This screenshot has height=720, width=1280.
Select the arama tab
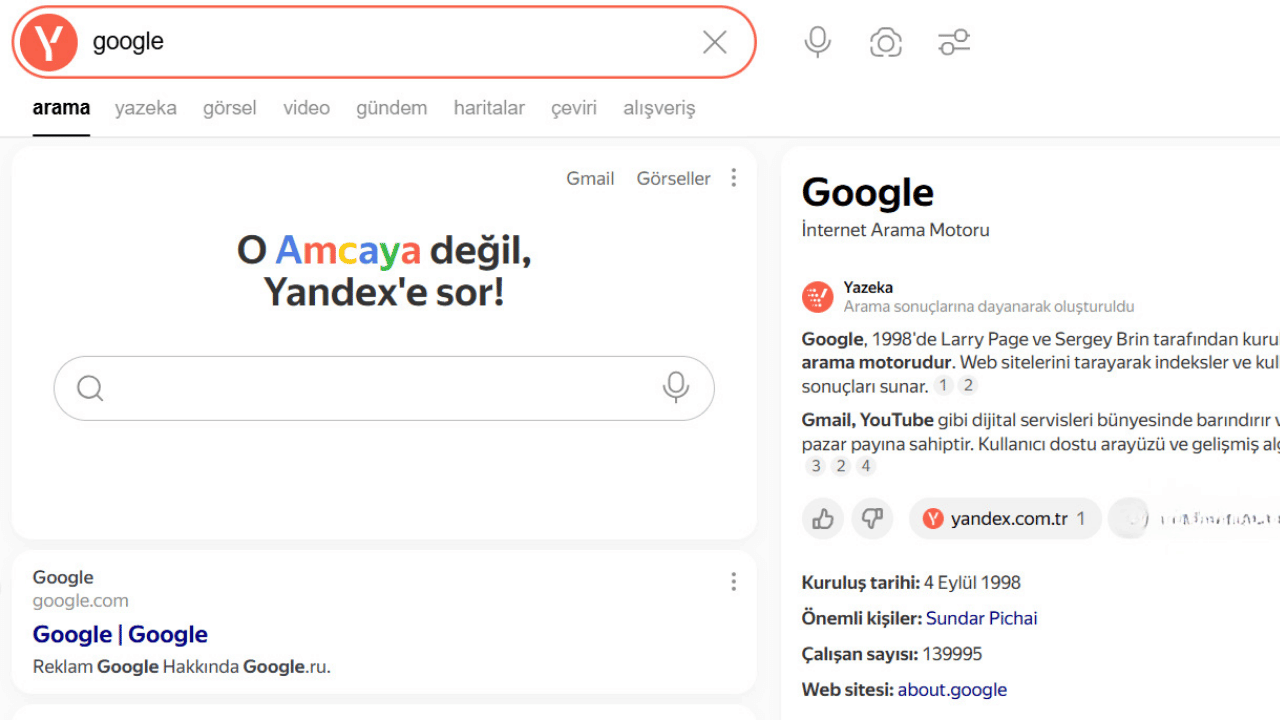[61, 108]
